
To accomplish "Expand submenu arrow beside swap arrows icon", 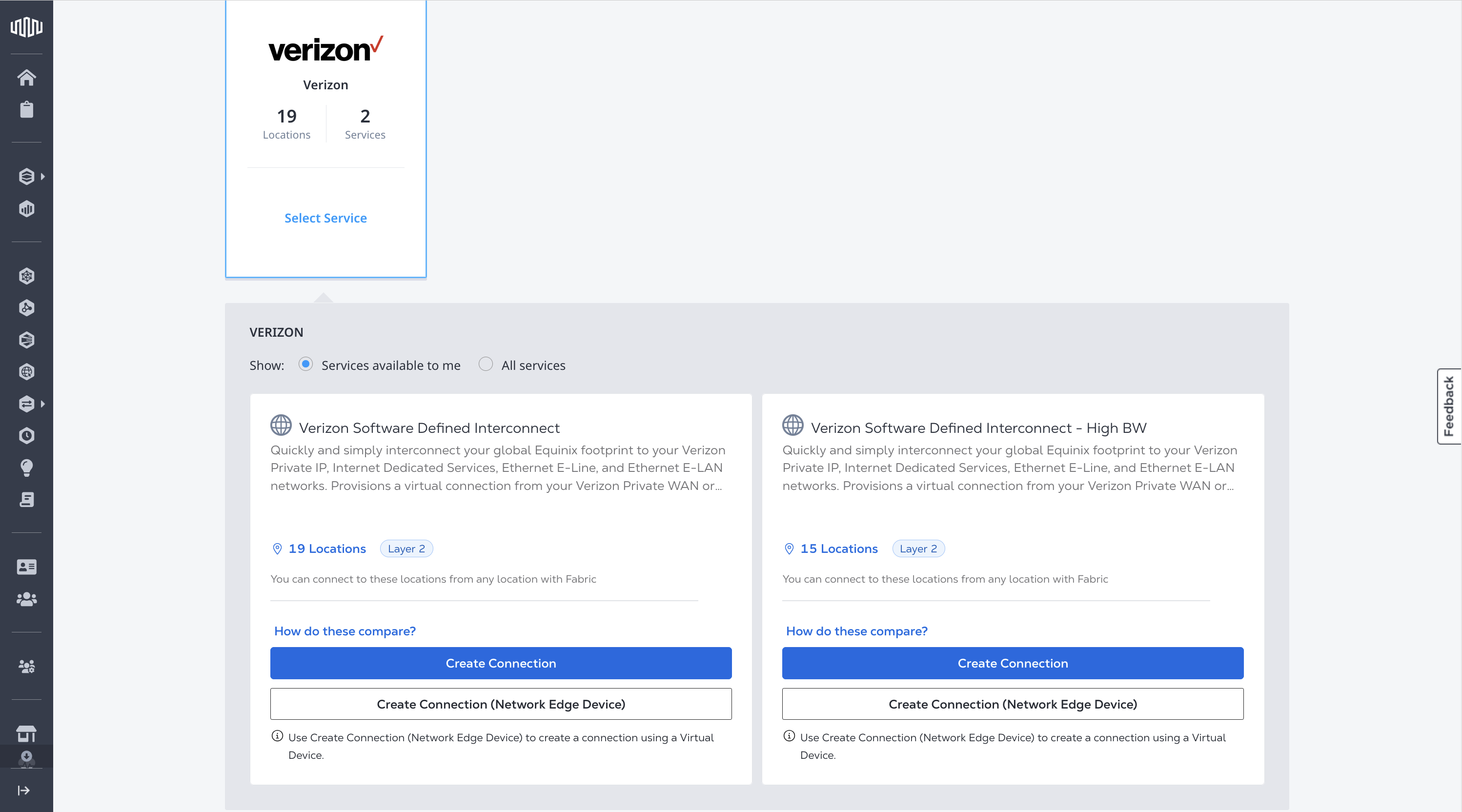I will tap(42, 404).
